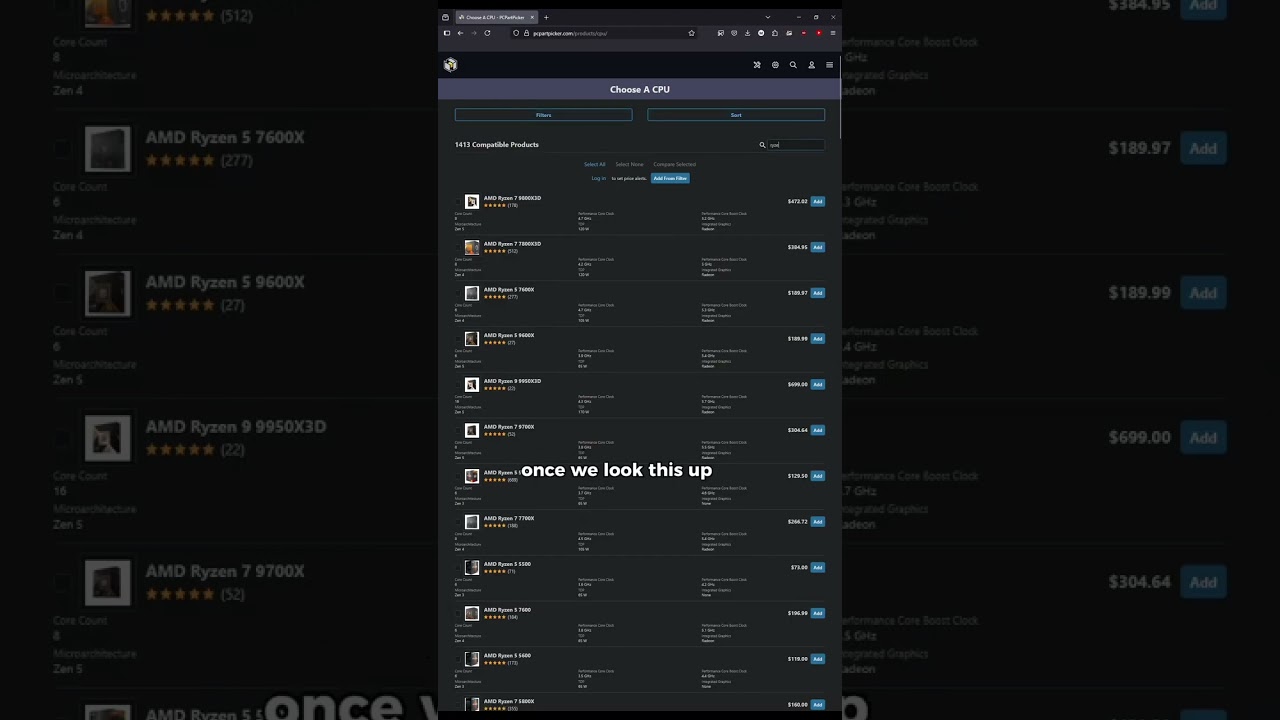Open the AMD Ryzen 9 9950X3D thumbnail

(472, 385)
